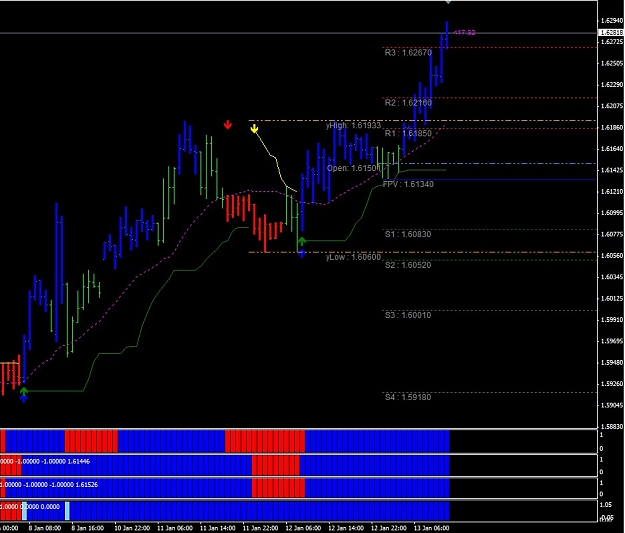Viewport: 625px width, 533px height.
Task: Click 1.62290 on the price scale
Action: coord(611,85)
